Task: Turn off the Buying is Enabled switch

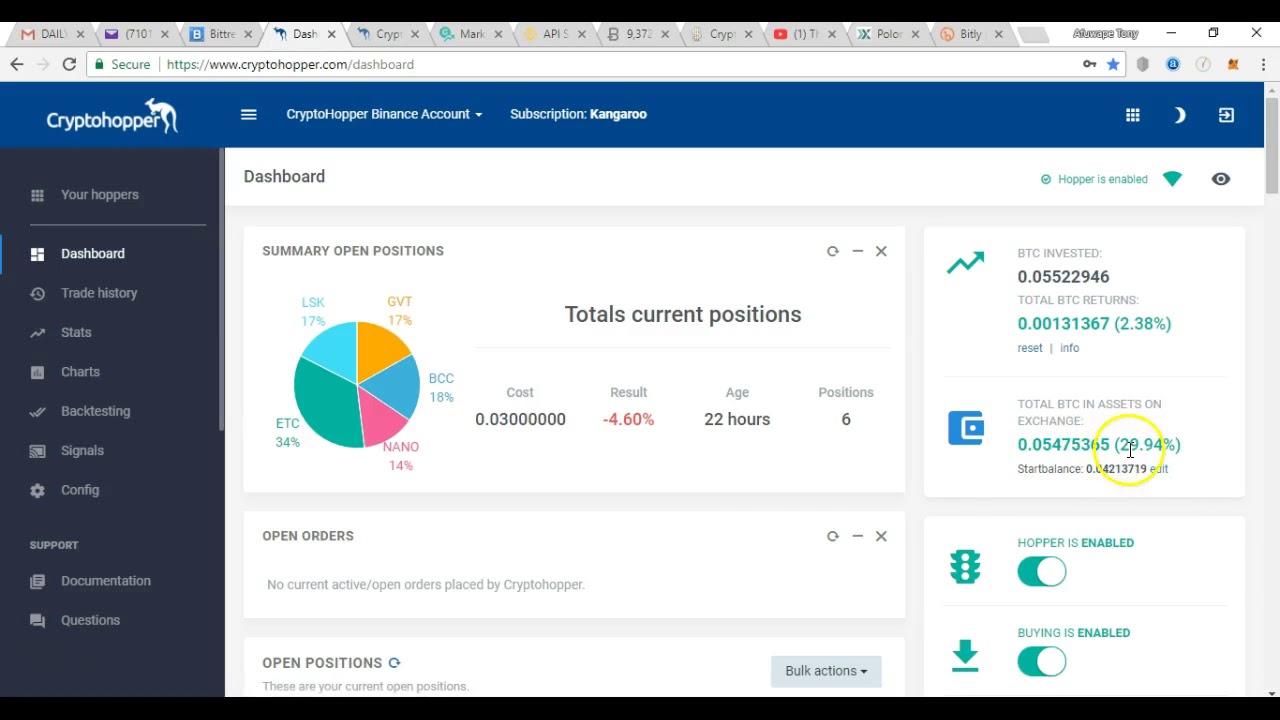Action: tap(1042, 662)
